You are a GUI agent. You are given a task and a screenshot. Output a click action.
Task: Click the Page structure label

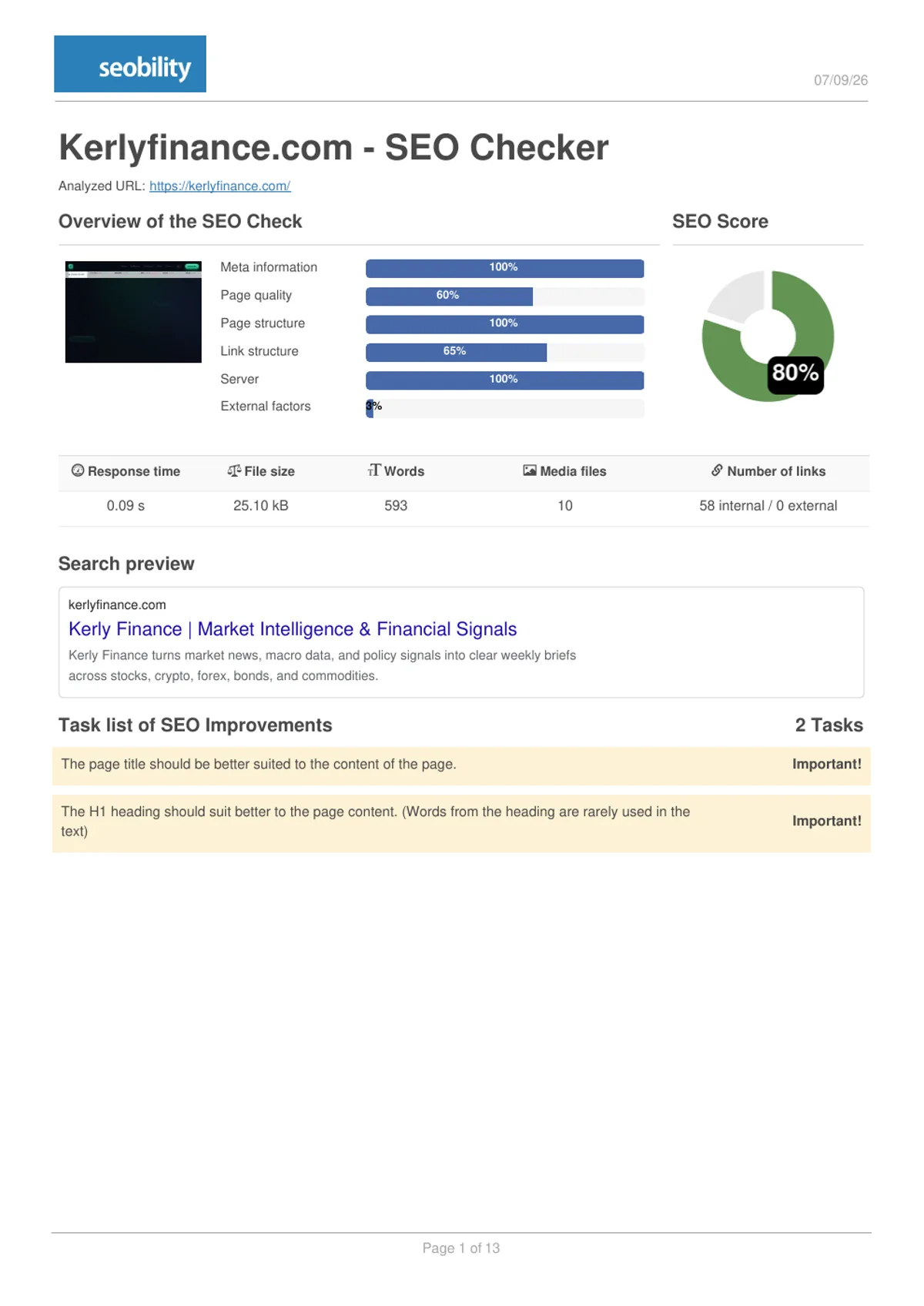pos(263,323)
